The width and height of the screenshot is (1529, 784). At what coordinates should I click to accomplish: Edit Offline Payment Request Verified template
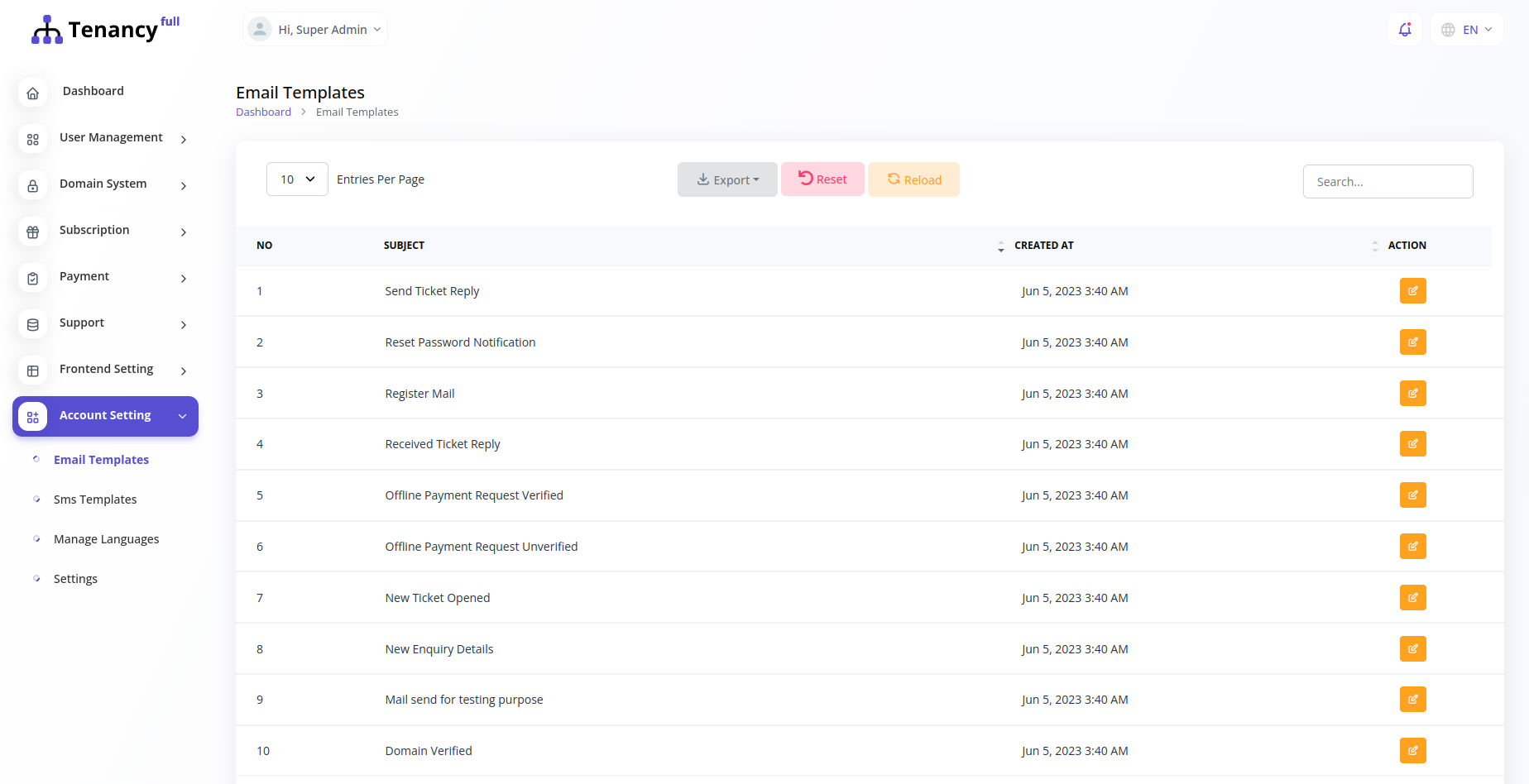click(x=1412, y=495)
